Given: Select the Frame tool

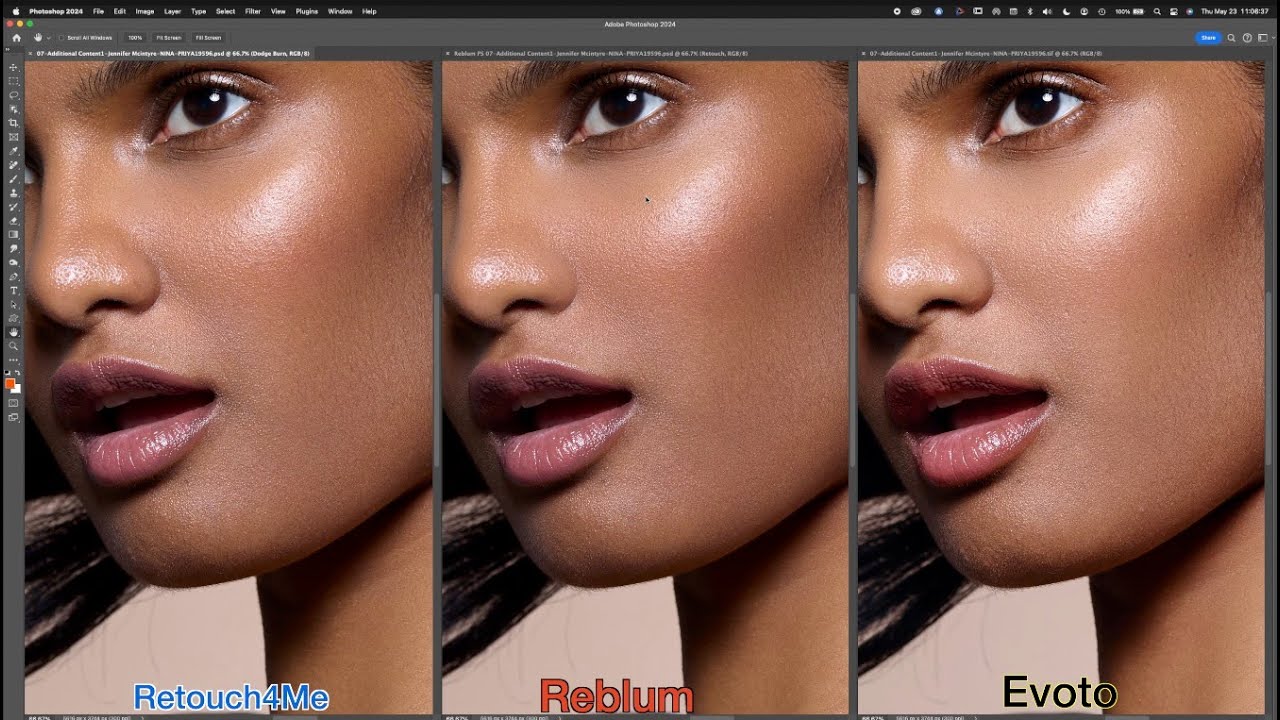Looking at the screenshot, I should coord(13,137).
